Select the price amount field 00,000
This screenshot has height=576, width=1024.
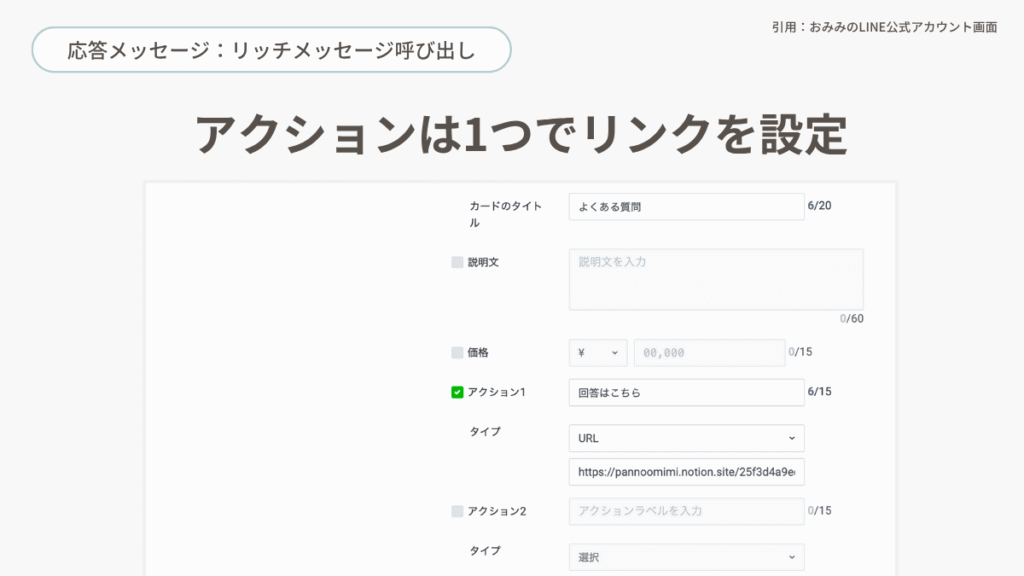click(709, 353)
